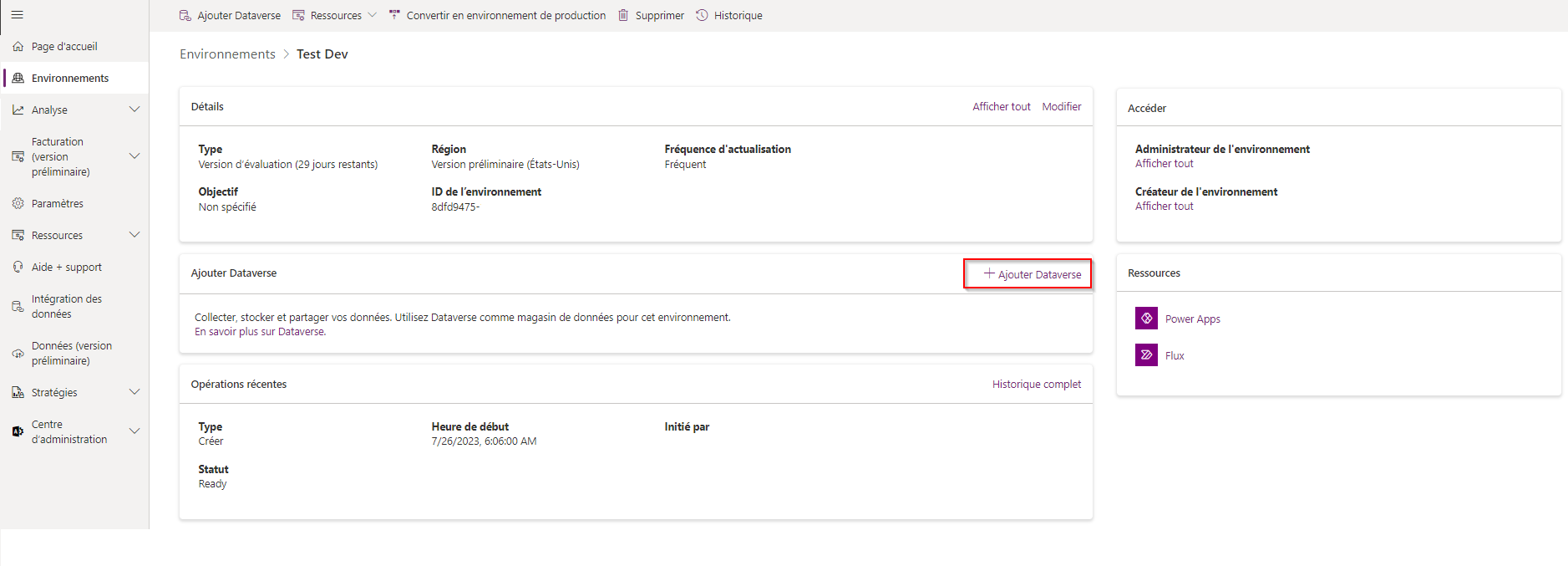Click the Flux resource icon

pos(1146,355)
